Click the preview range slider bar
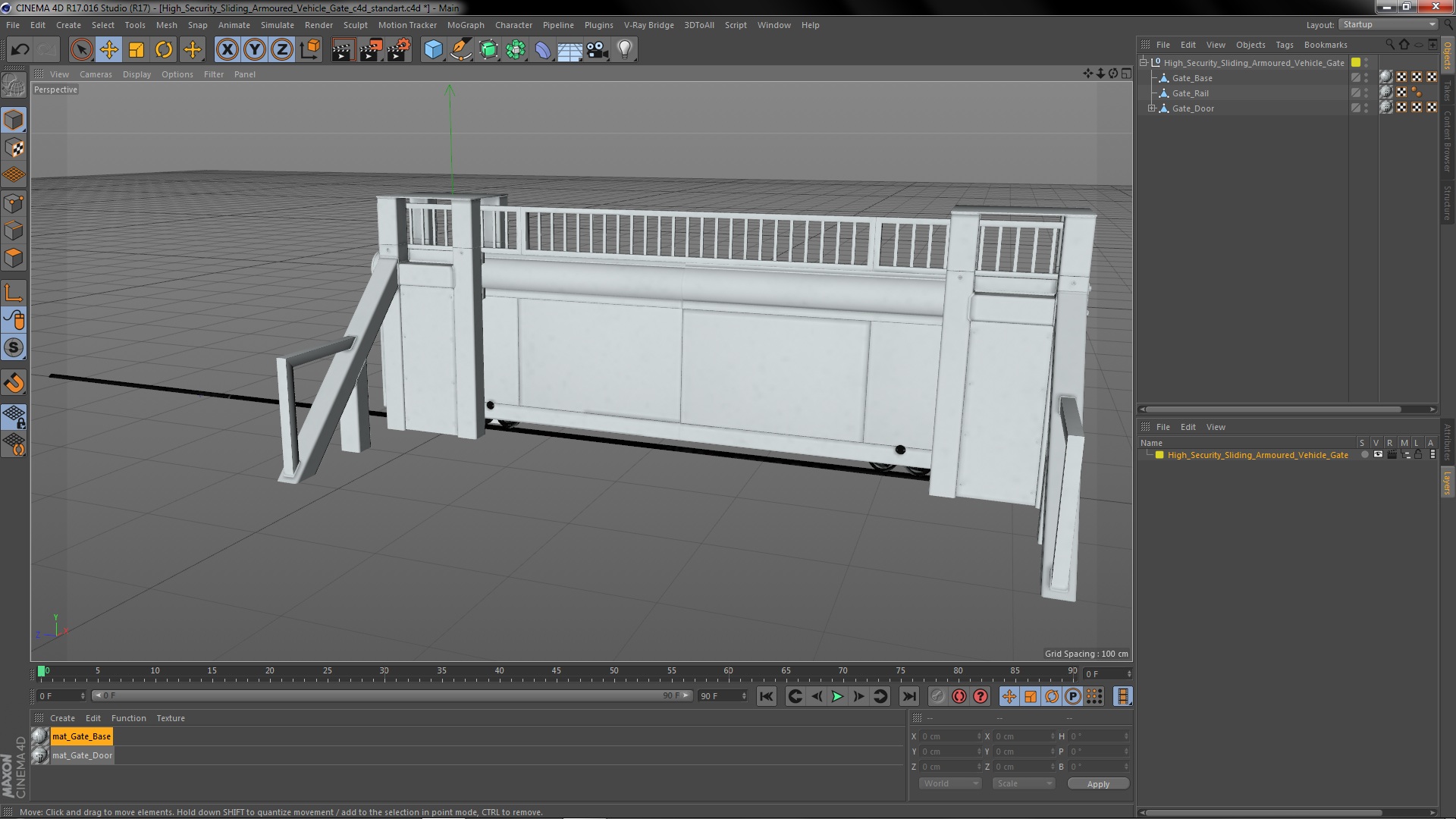Viewport: 1456px width, 819px height. (x=392, y=695)
